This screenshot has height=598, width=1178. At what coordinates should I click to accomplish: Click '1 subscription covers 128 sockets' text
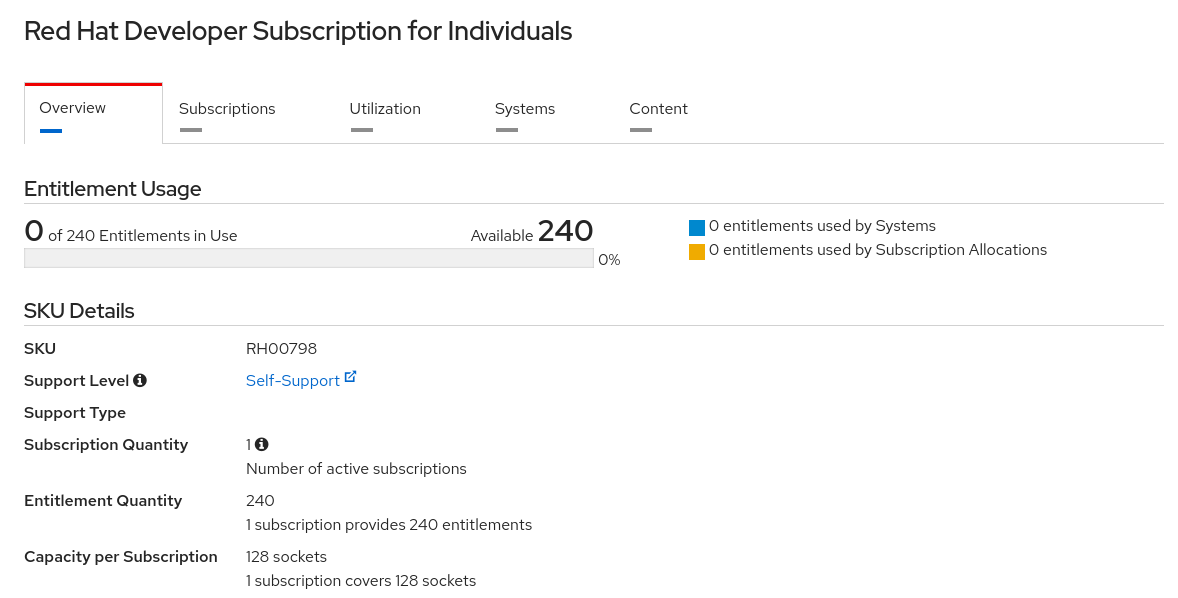pyautogui.click(x=361, y=581)
